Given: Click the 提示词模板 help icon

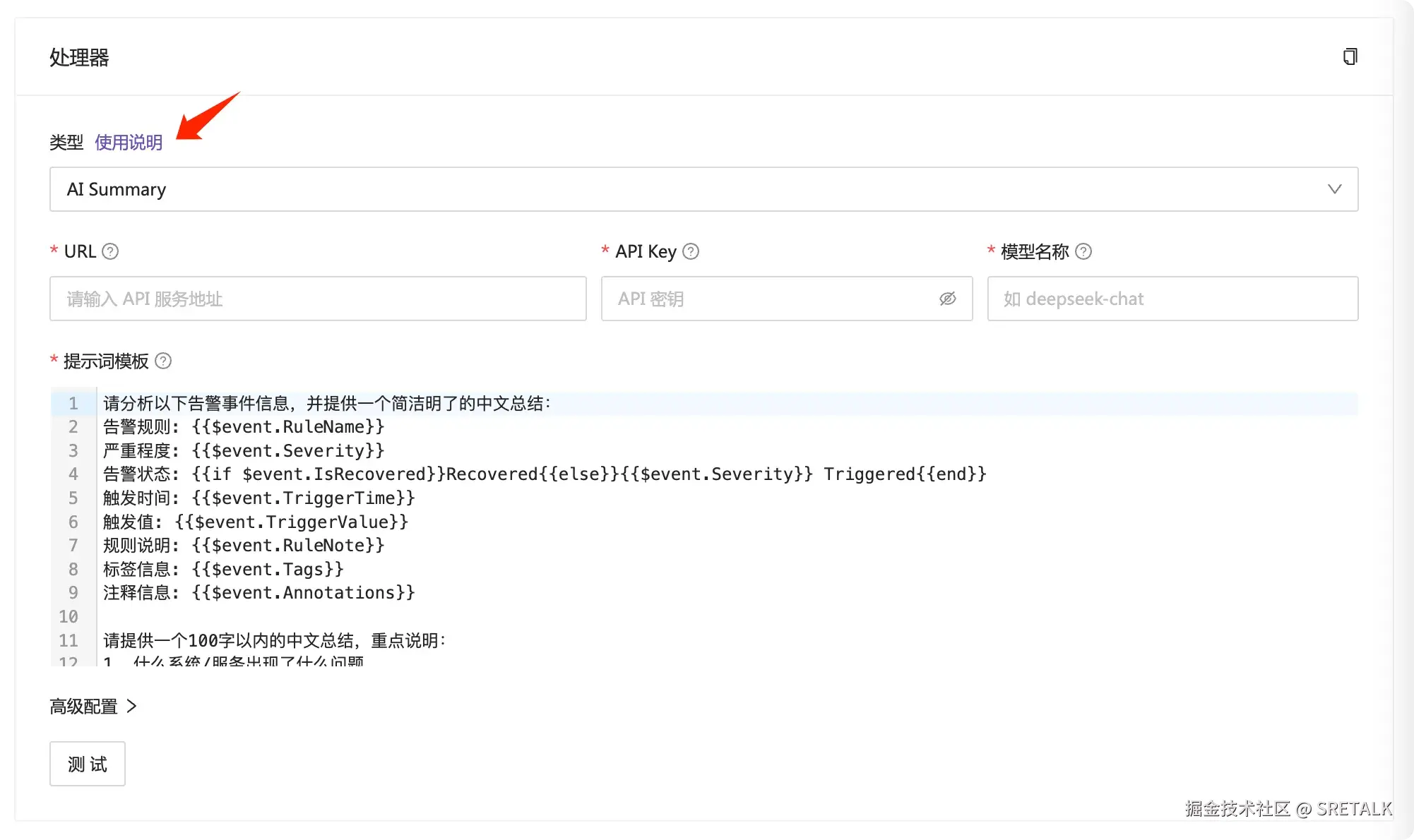Looking at the screenshot, I should (163, 361).
